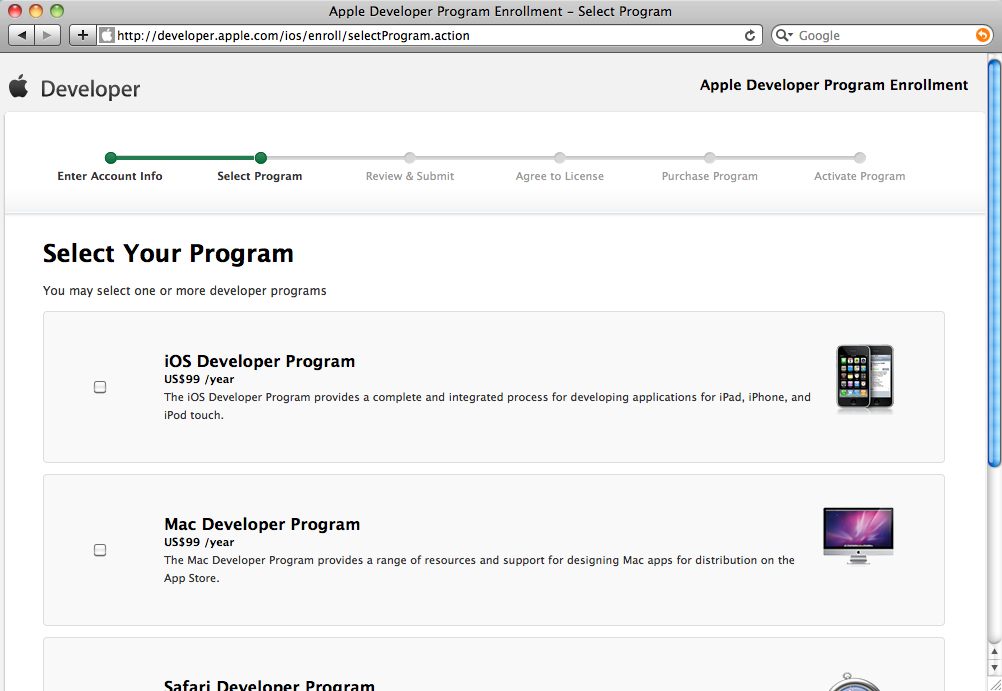Add bookmark with the plus button

(82, 35)
